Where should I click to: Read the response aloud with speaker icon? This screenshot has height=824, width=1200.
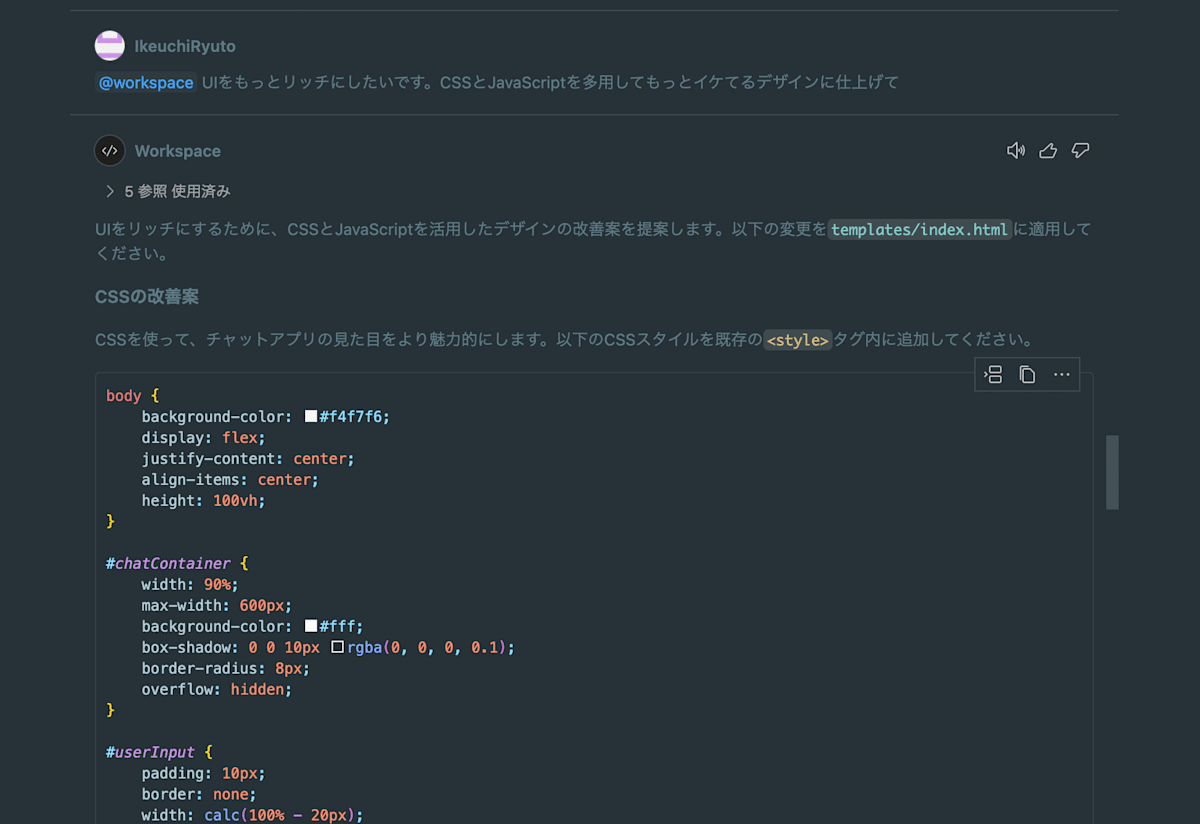pyautogui.click(x=1016, y=151)
